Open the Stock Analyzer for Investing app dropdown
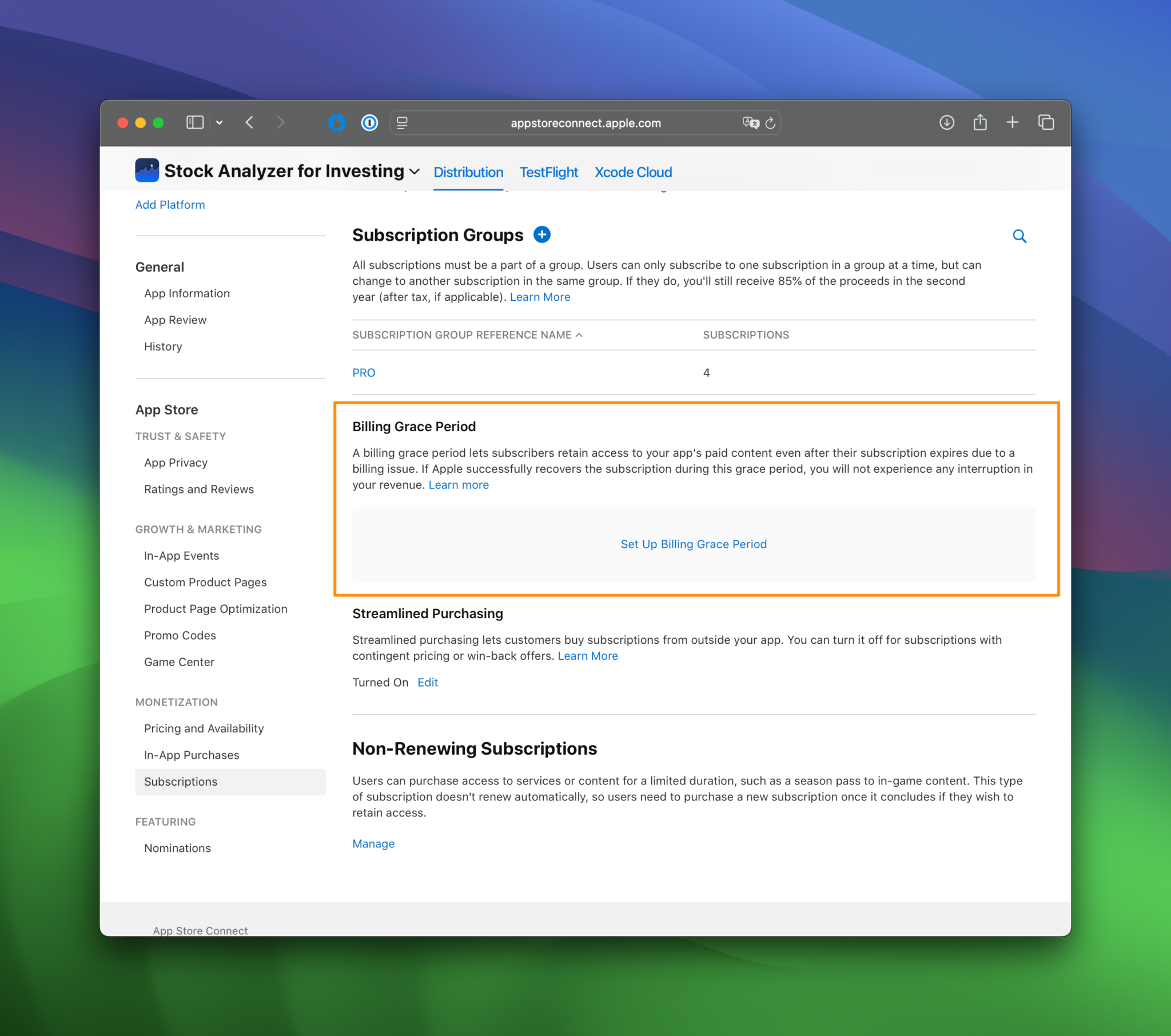This screenshot has height=1036, width=1171. click(414, 172)
